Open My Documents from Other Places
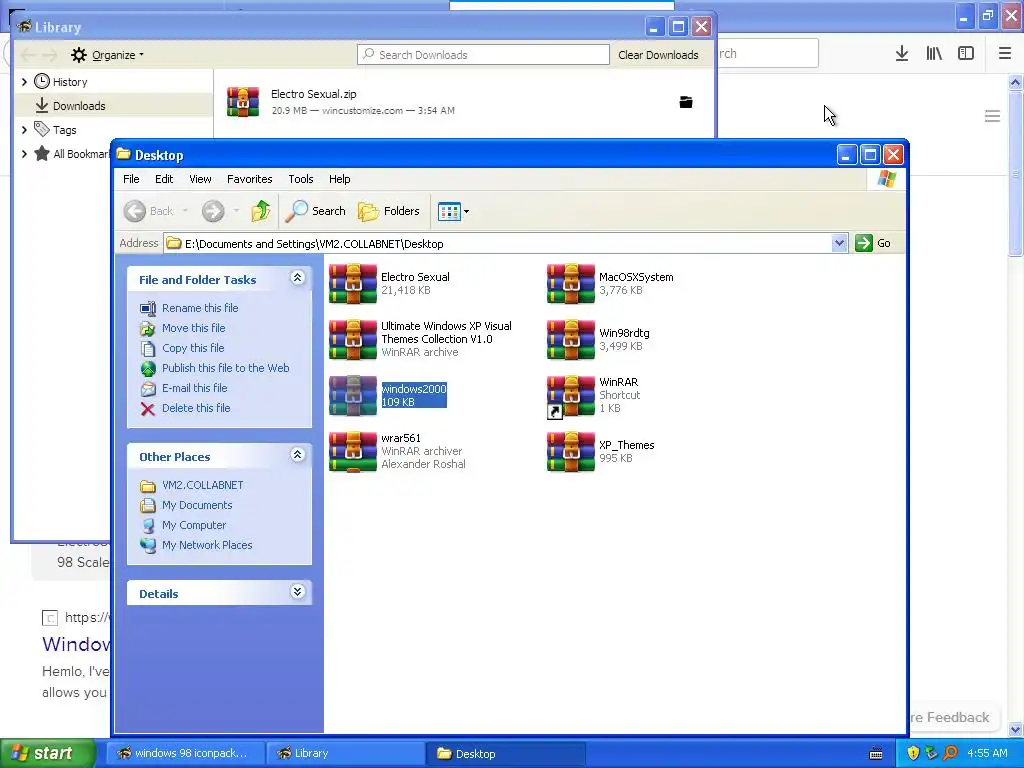This screenshot has height=768, width=1024. tap(197, 505)
